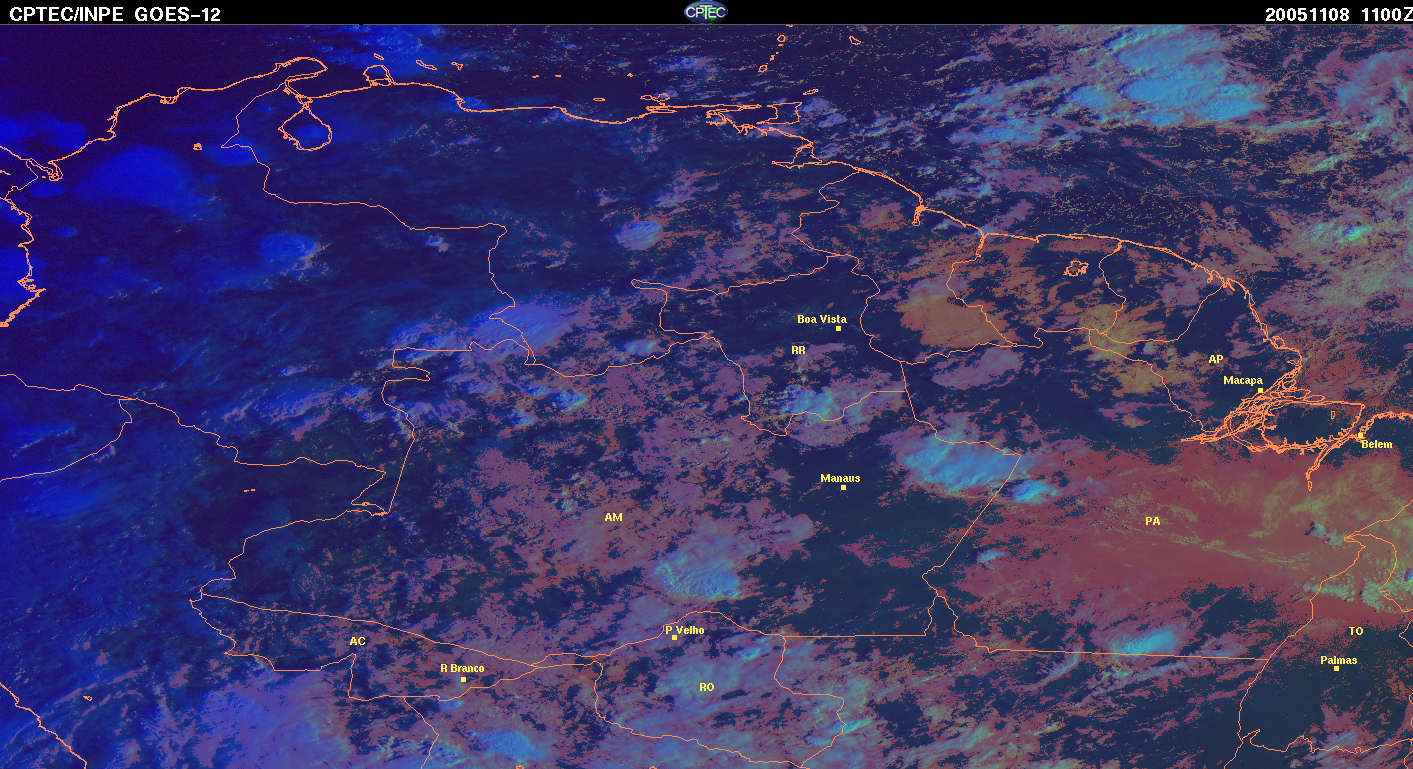Click the CPTEC/INPE GOES-12 title text
The image size is (1413, 769).
point(115,14)
